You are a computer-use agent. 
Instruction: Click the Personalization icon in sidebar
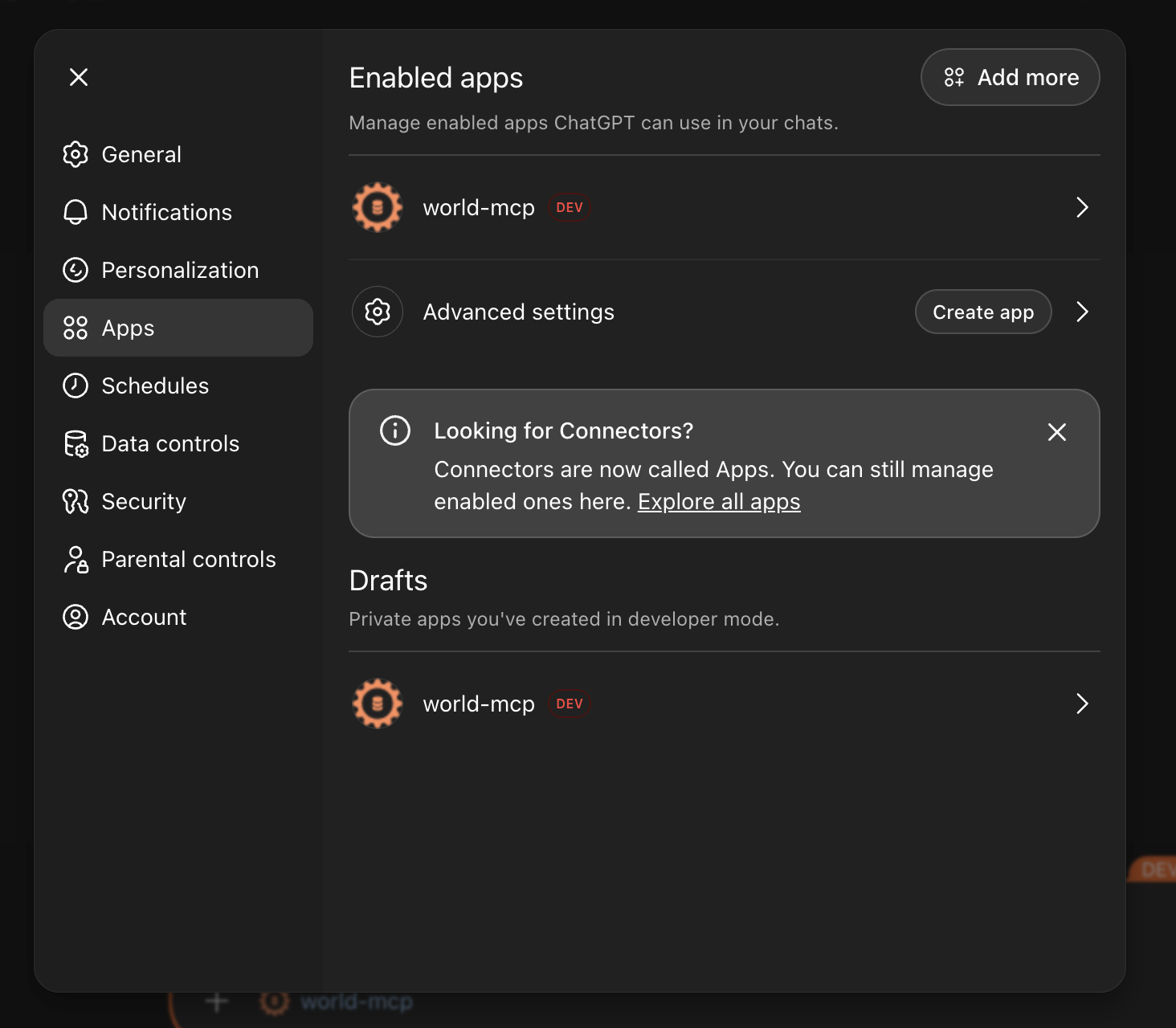(x=76, y=270)
